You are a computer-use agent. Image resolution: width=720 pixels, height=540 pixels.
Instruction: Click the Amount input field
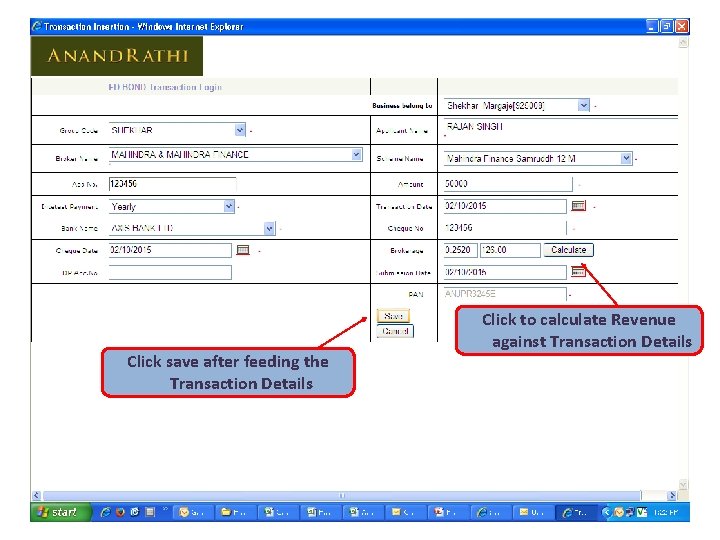point(508,184)
